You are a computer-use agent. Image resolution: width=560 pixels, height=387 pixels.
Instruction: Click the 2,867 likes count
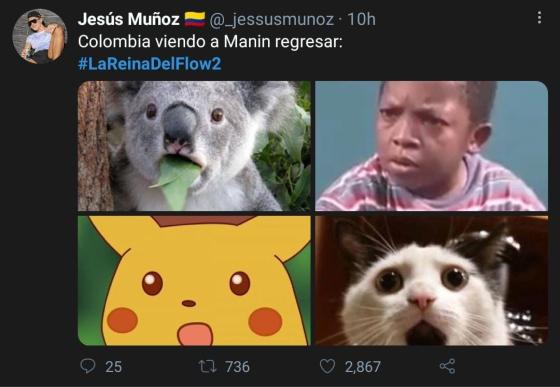point(362,367)
